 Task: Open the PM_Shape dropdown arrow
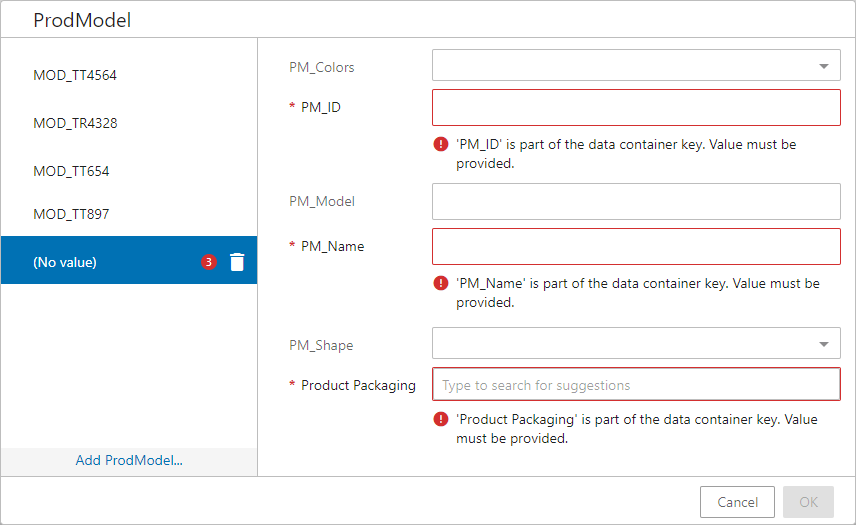pos(824,344)
